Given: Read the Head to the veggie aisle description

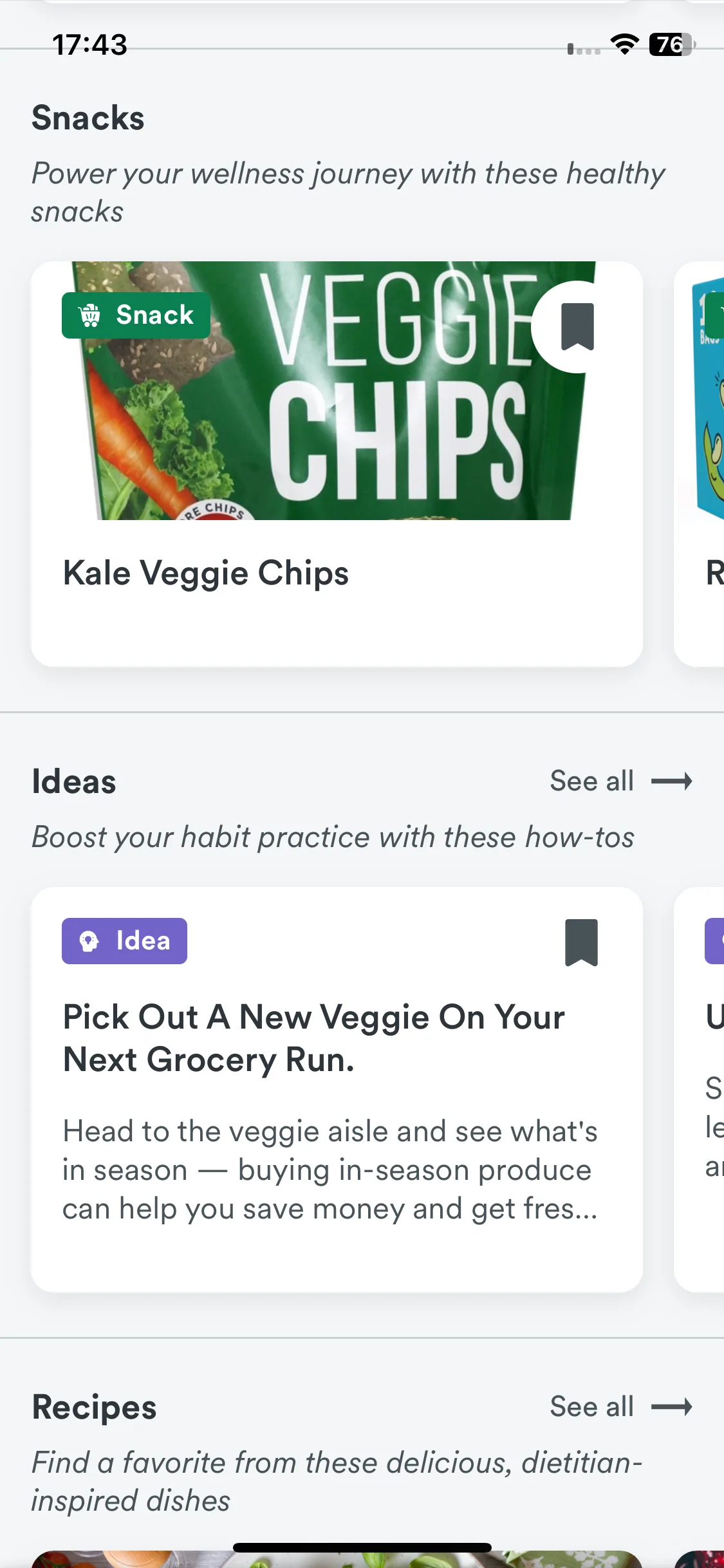Looking at the screenshot, I should 330,1170.
